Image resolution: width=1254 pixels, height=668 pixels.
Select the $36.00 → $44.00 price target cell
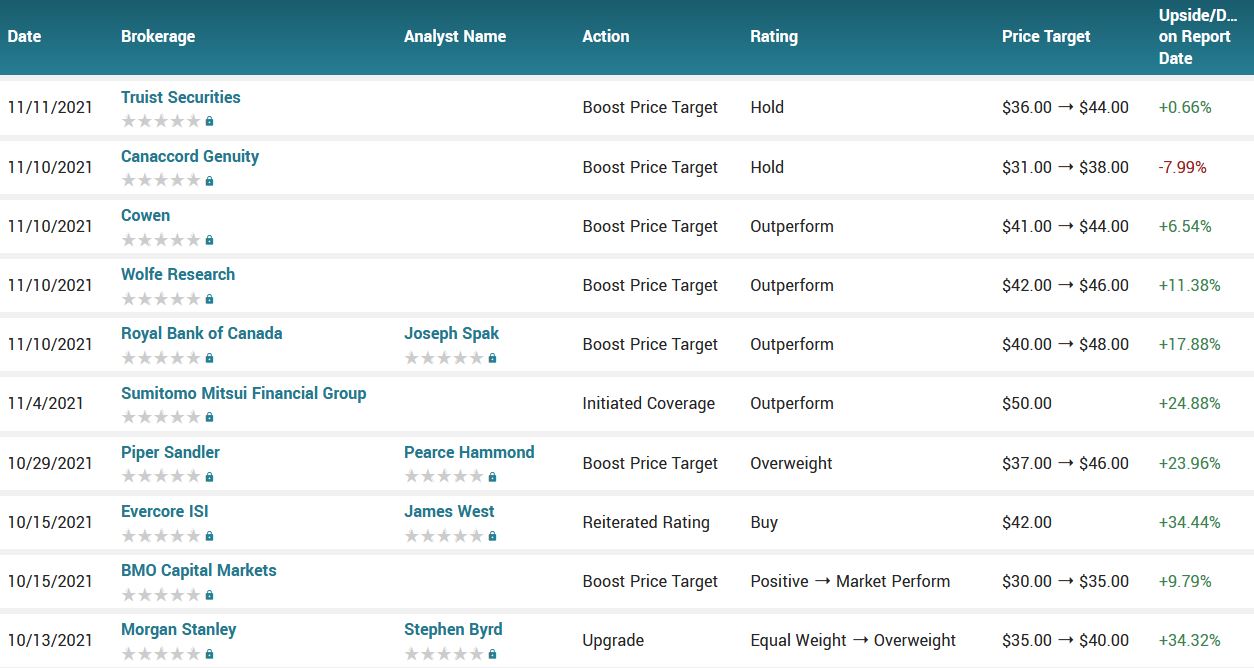click(1065, 107)
